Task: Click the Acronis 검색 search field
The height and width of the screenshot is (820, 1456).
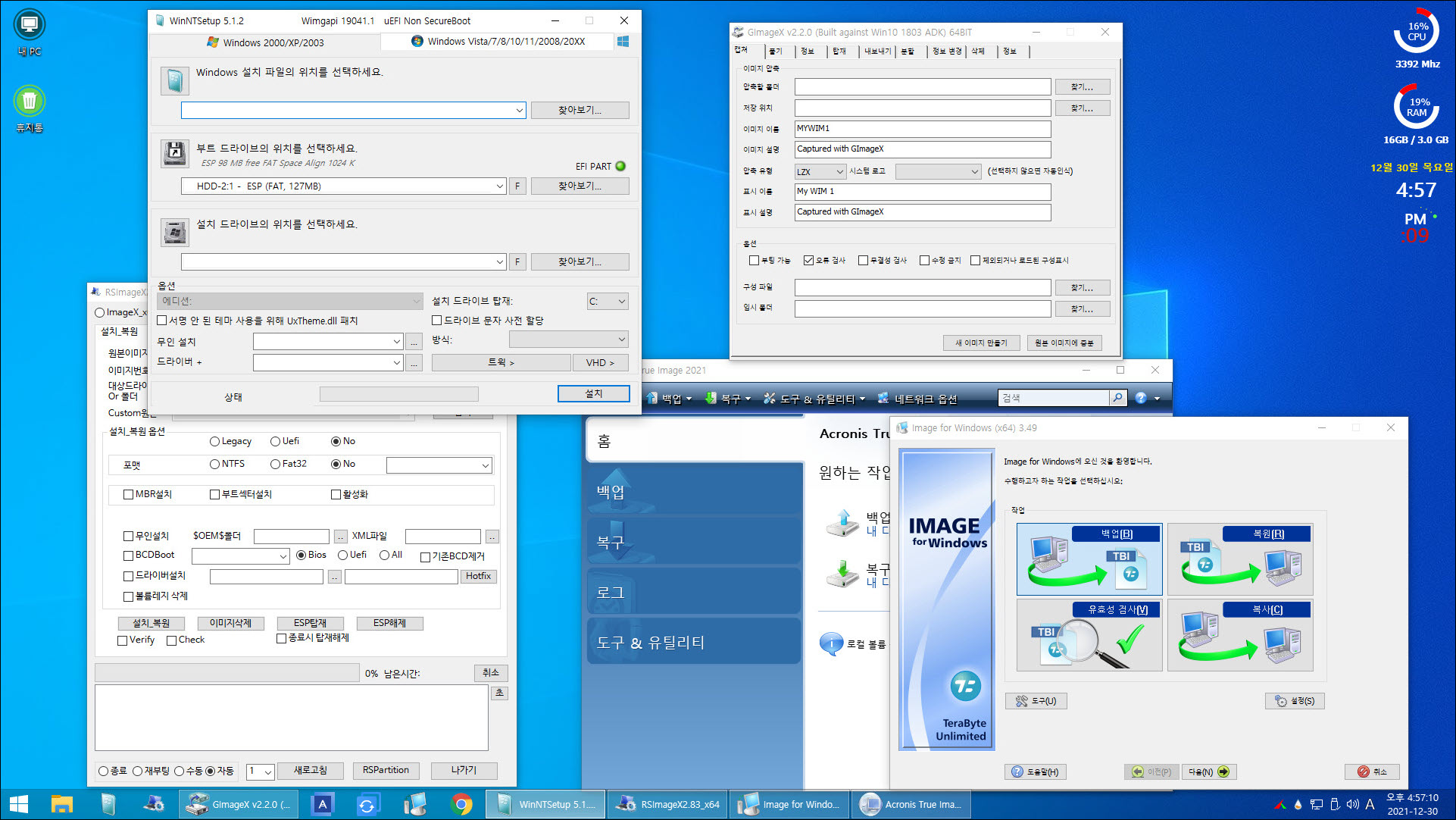Action: pos(1055,398)
